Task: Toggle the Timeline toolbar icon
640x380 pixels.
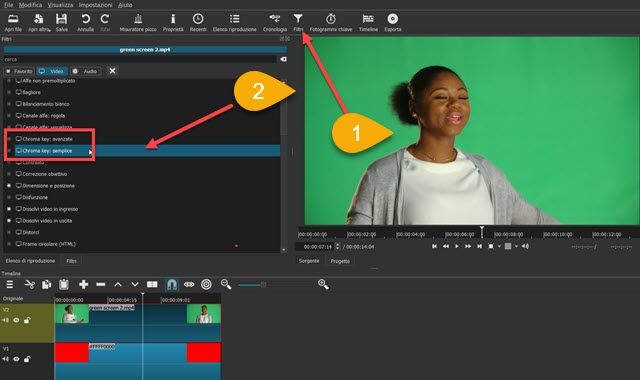Action: pyautogui.click(x=368, y=22)
